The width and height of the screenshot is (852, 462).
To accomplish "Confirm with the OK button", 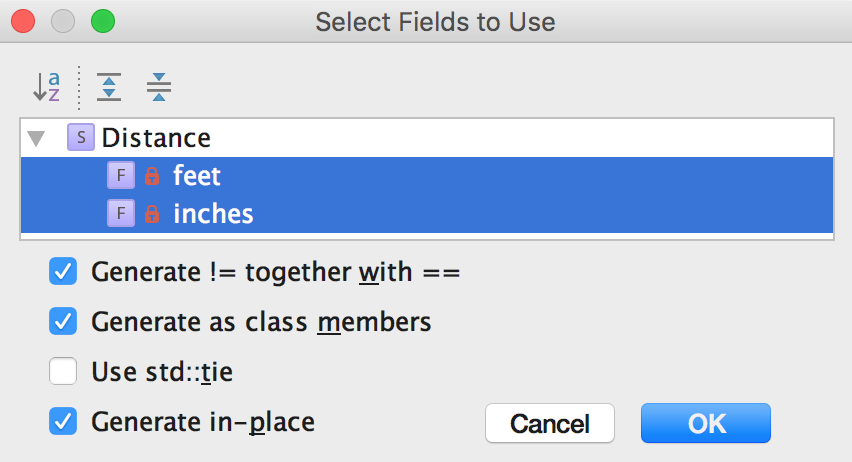I will pos(706,423).
